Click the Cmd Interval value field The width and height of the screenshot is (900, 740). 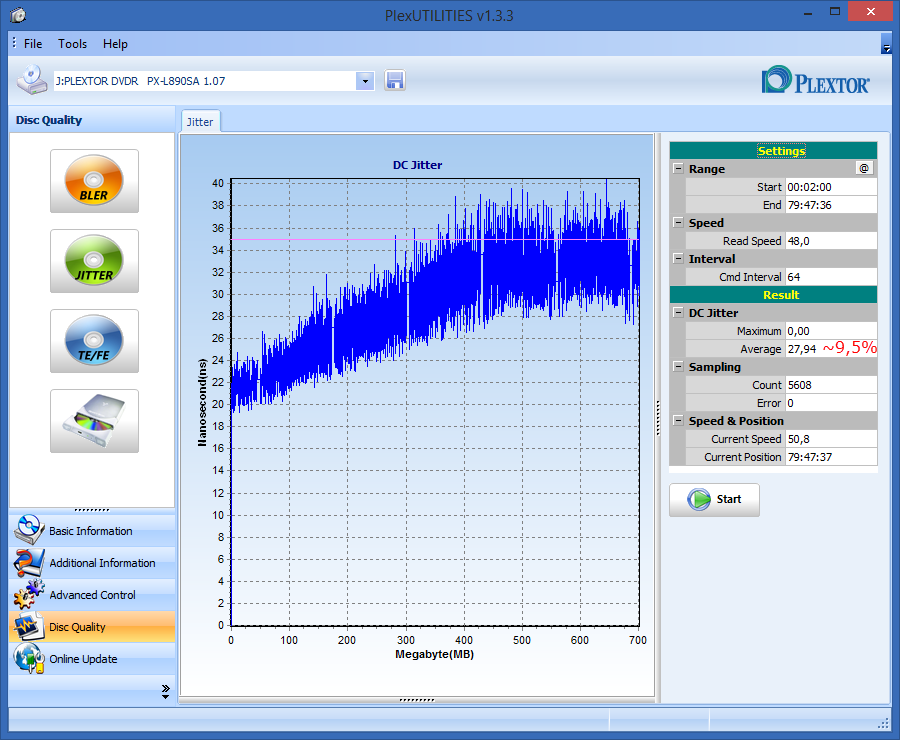(831, 277)
